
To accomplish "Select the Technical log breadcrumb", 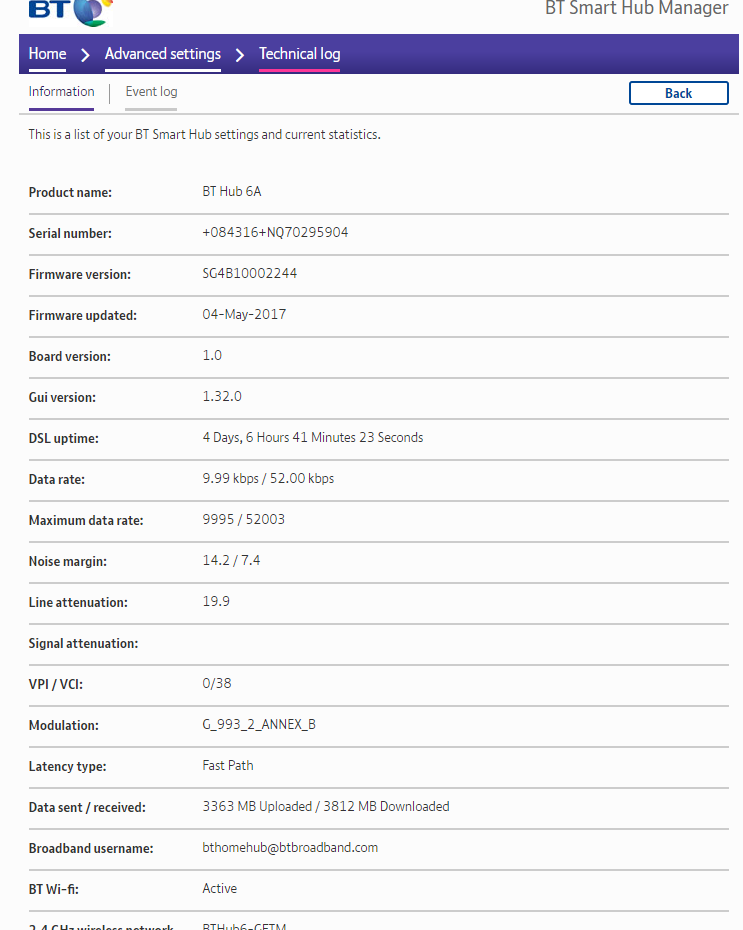I will [299, 54].
